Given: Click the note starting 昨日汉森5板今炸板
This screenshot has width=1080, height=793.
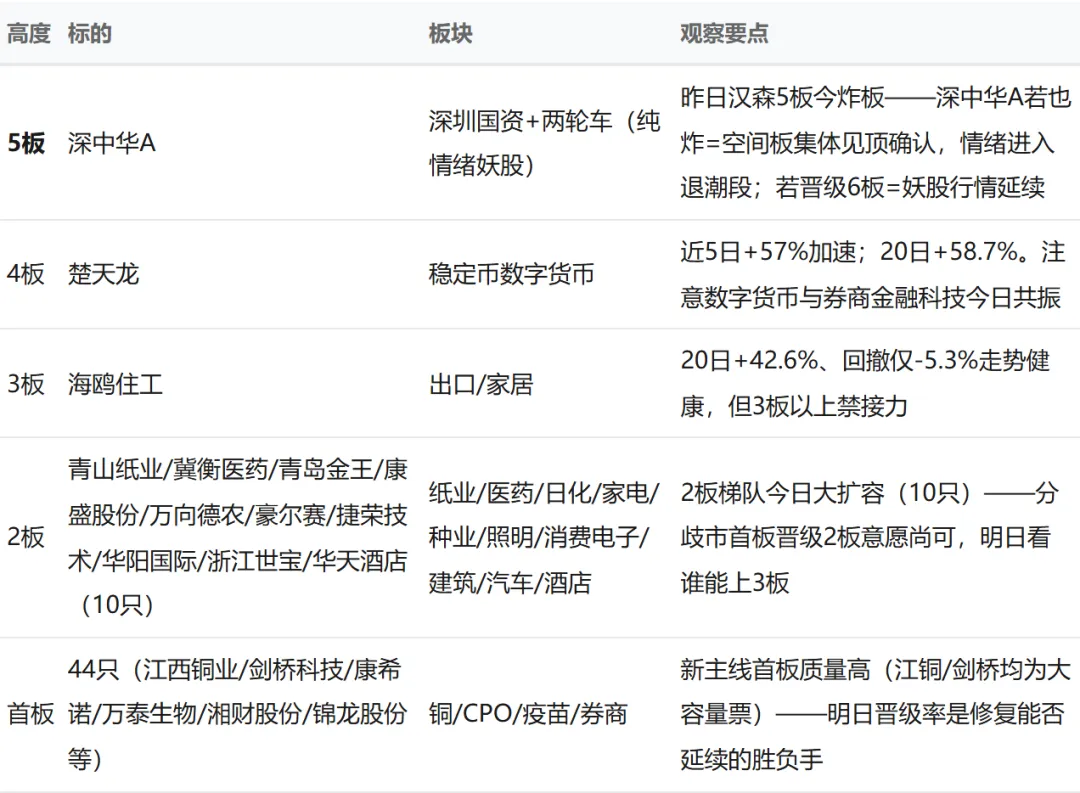Looking at the screenshot, I should tap(875, 143).
